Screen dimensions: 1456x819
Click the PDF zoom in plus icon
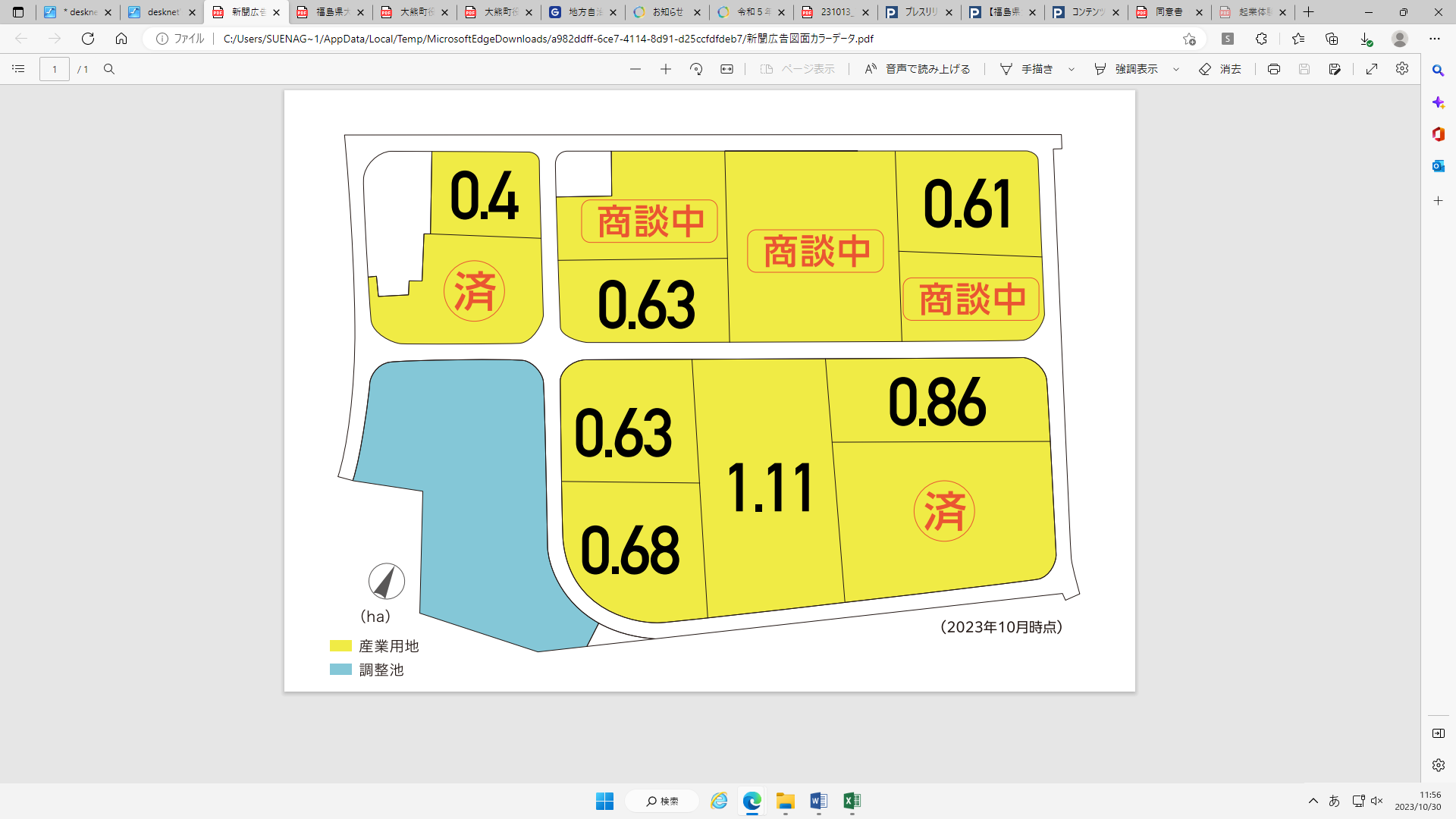click(666, 69)
